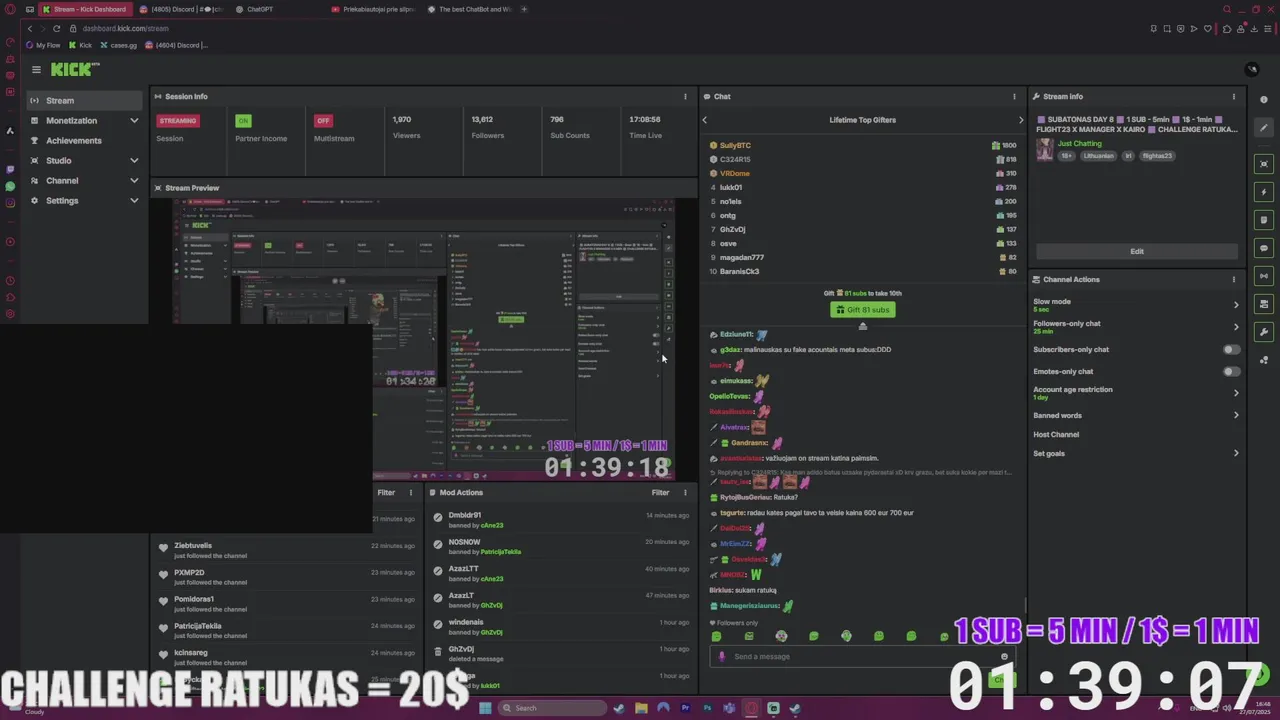Toggle Multistream OFF badge
The image size is (1280, 720).
[323, 121]
